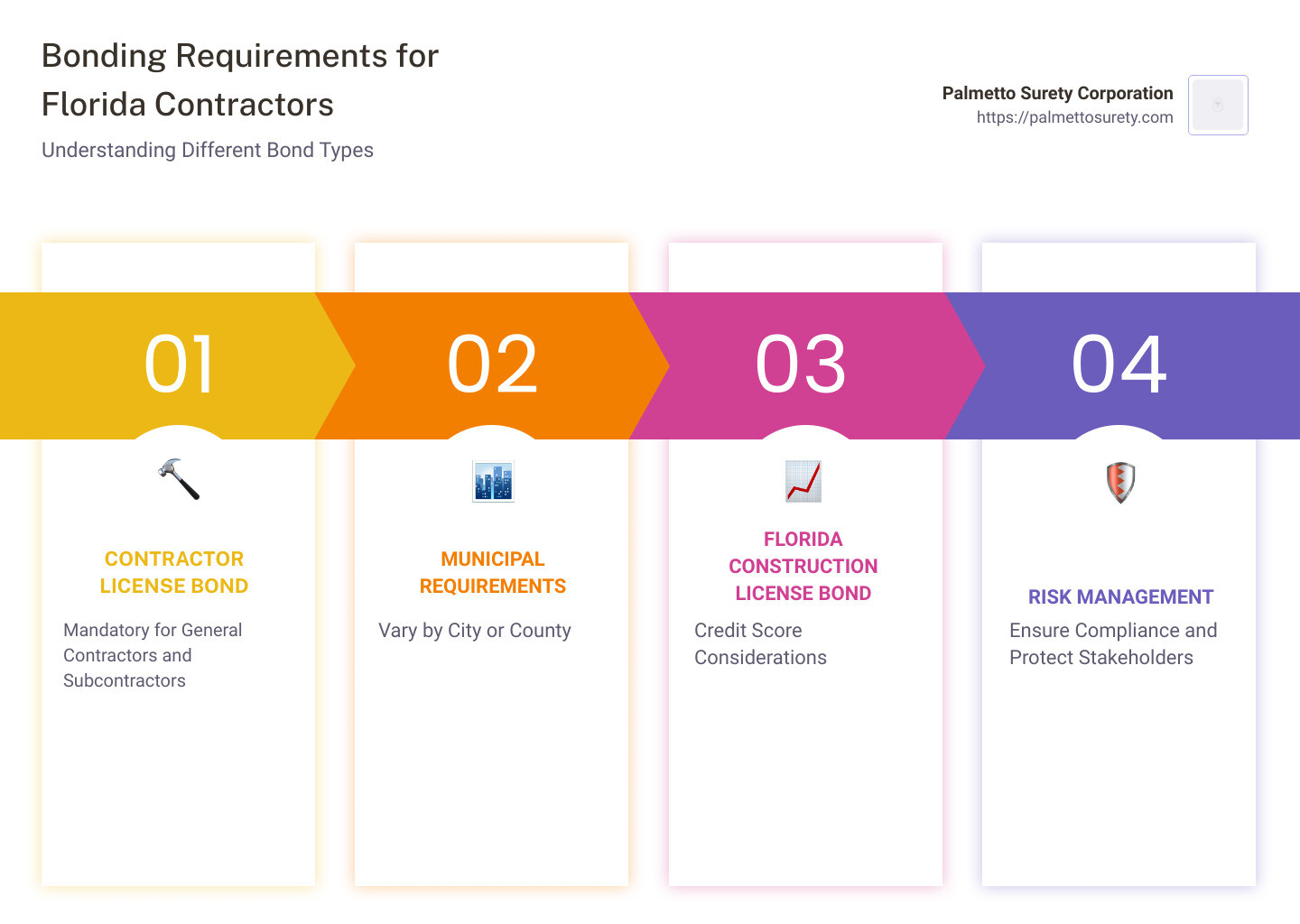1300x924 pixels.
Task: Open the palmettosurety.com link
Action: tap(1074, 117)
